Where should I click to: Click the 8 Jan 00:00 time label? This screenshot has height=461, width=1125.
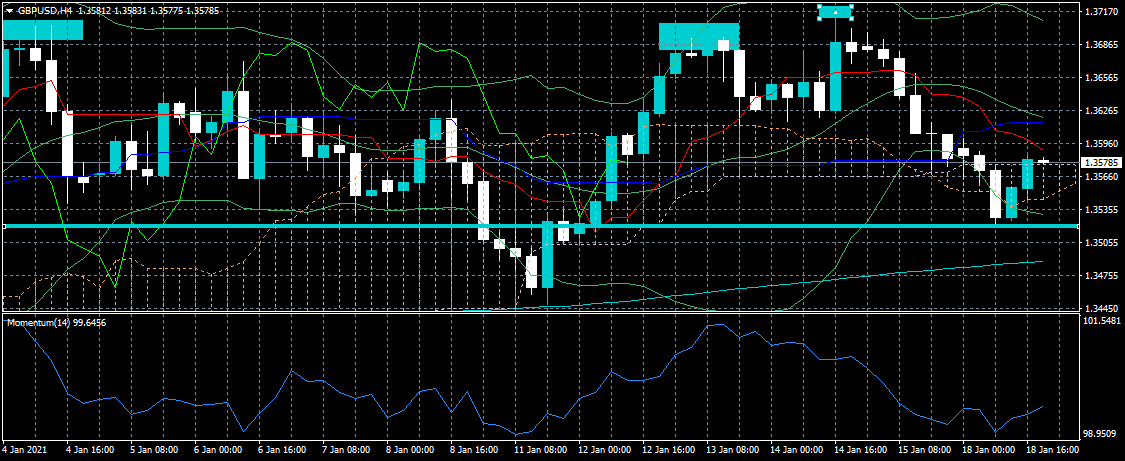411,450
